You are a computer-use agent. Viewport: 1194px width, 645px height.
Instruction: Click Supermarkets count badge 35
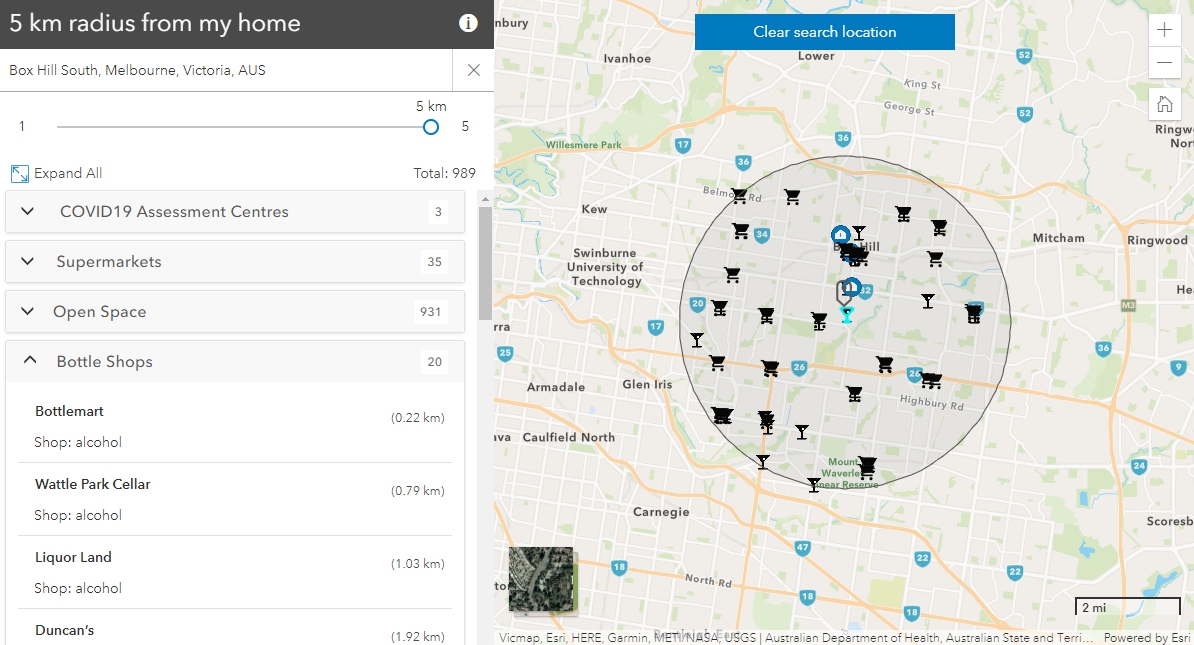click(x=435, y=262)
